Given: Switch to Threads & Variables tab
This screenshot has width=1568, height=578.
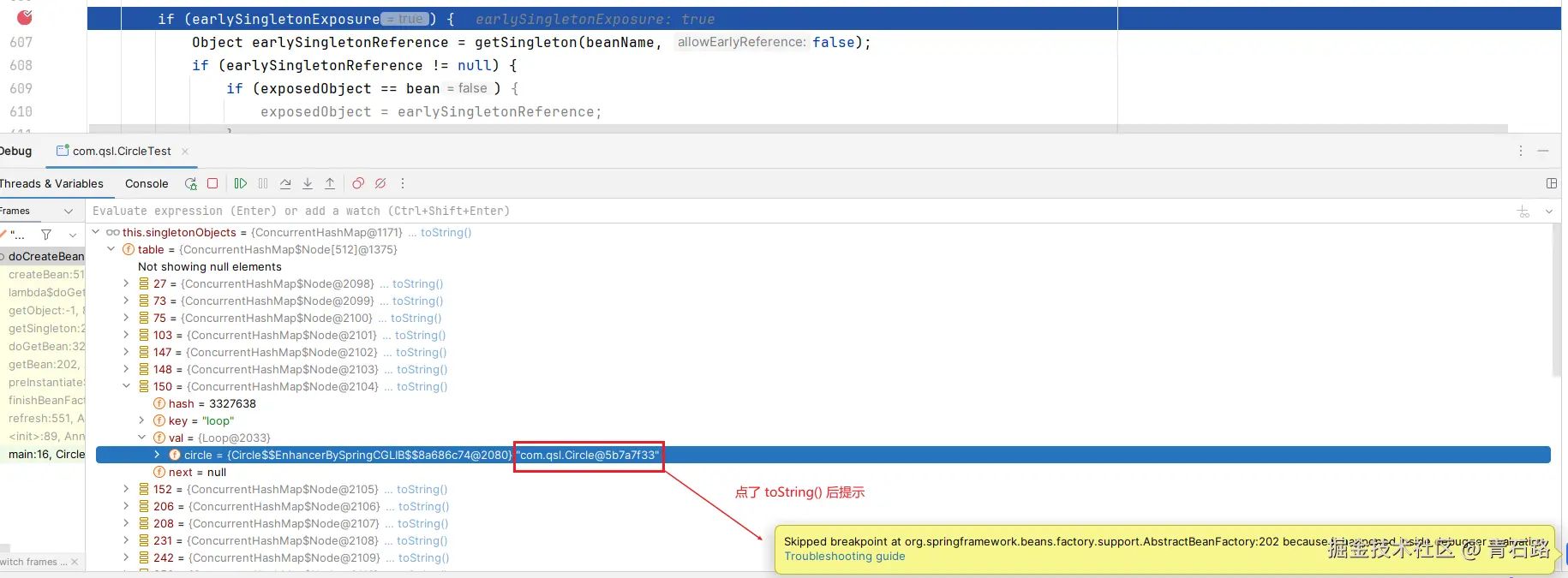Looking at the screenshot, I should (51, 183).
